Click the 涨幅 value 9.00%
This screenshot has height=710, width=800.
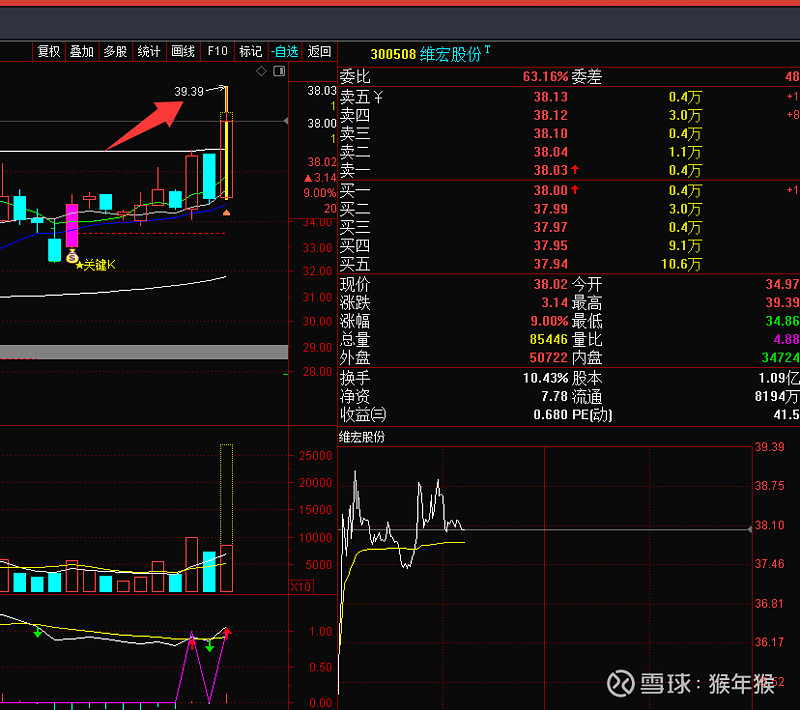[549, 321]
